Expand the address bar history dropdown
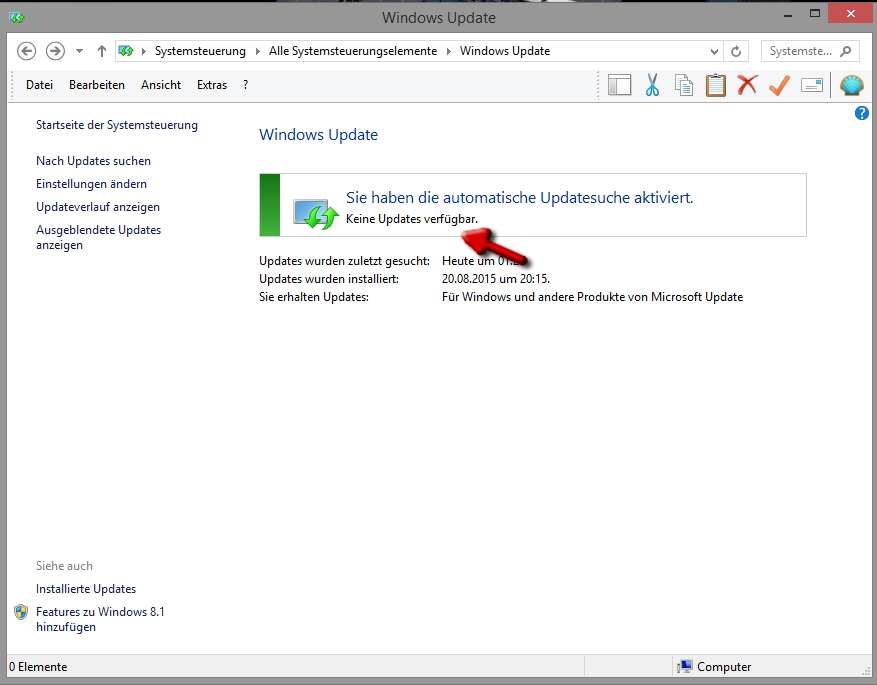The width and height of the screenshot is (877, 685). [x=714, y=51]
